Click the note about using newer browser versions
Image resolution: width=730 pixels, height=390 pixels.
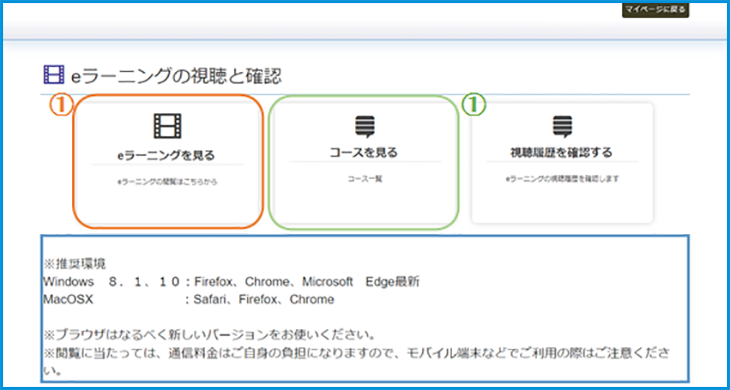click(x=210, y=335)
